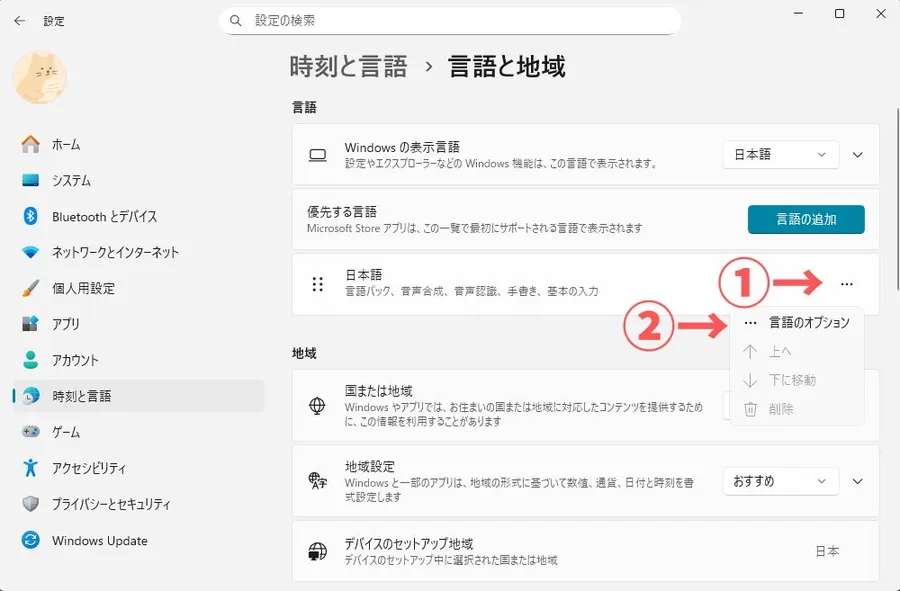This screenshot has height=591, width=900.
Task: Select アクセシビリティ in the sidebar
Action: pyautogui.click(x=88, y=468)
